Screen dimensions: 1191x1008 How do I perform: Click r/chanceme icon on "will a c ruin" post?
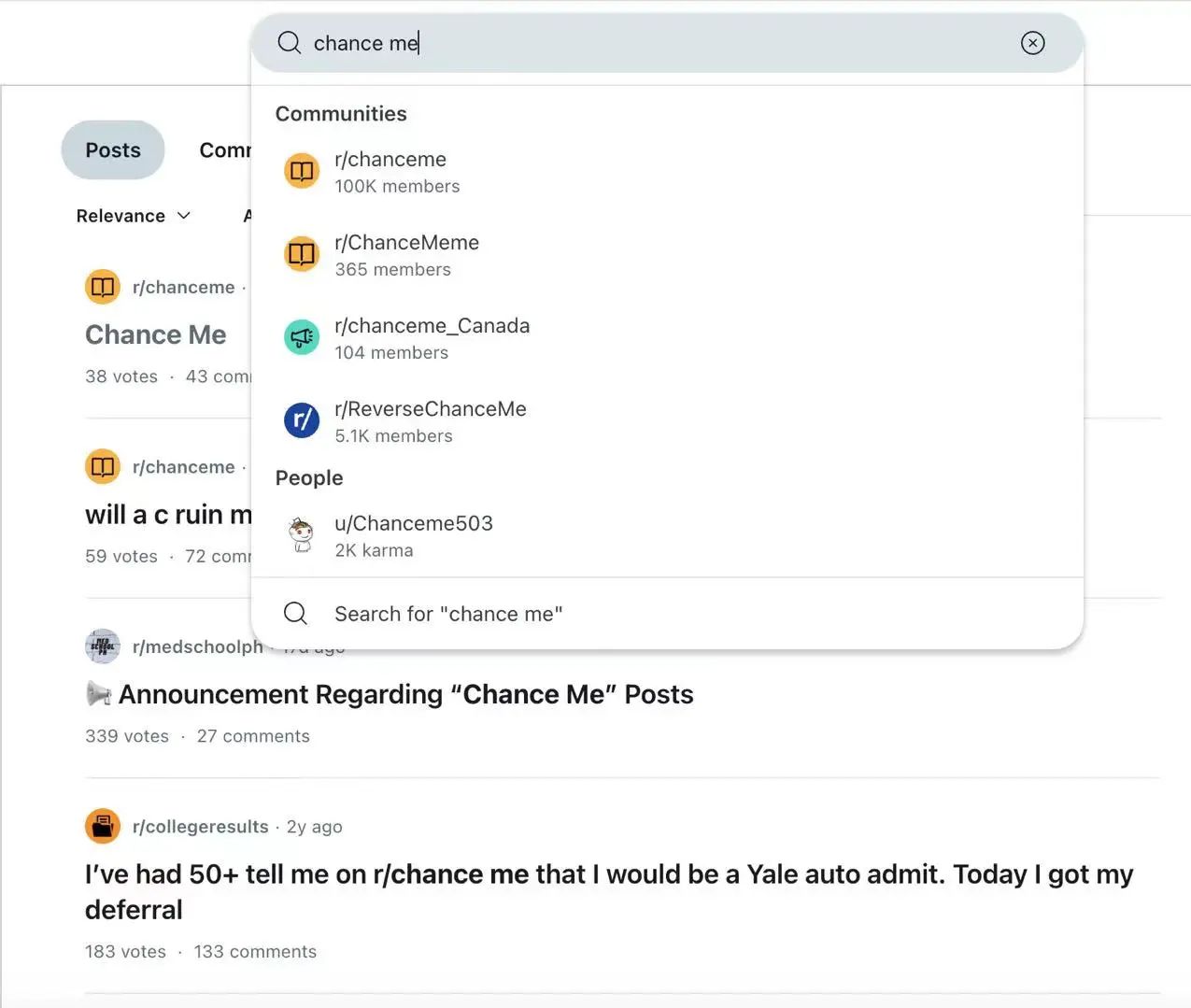pyautogui.click(x=103, y=466)
